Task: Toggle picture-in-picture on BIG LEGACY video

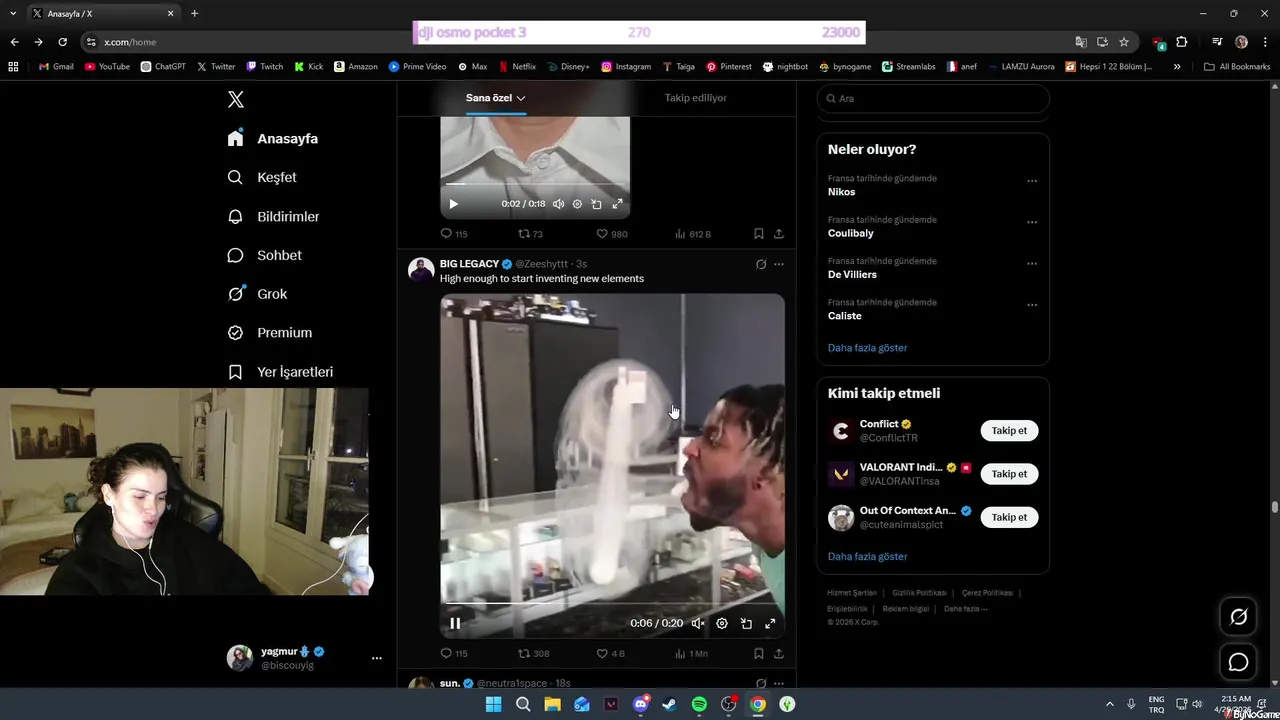Action: pos(746,623)
